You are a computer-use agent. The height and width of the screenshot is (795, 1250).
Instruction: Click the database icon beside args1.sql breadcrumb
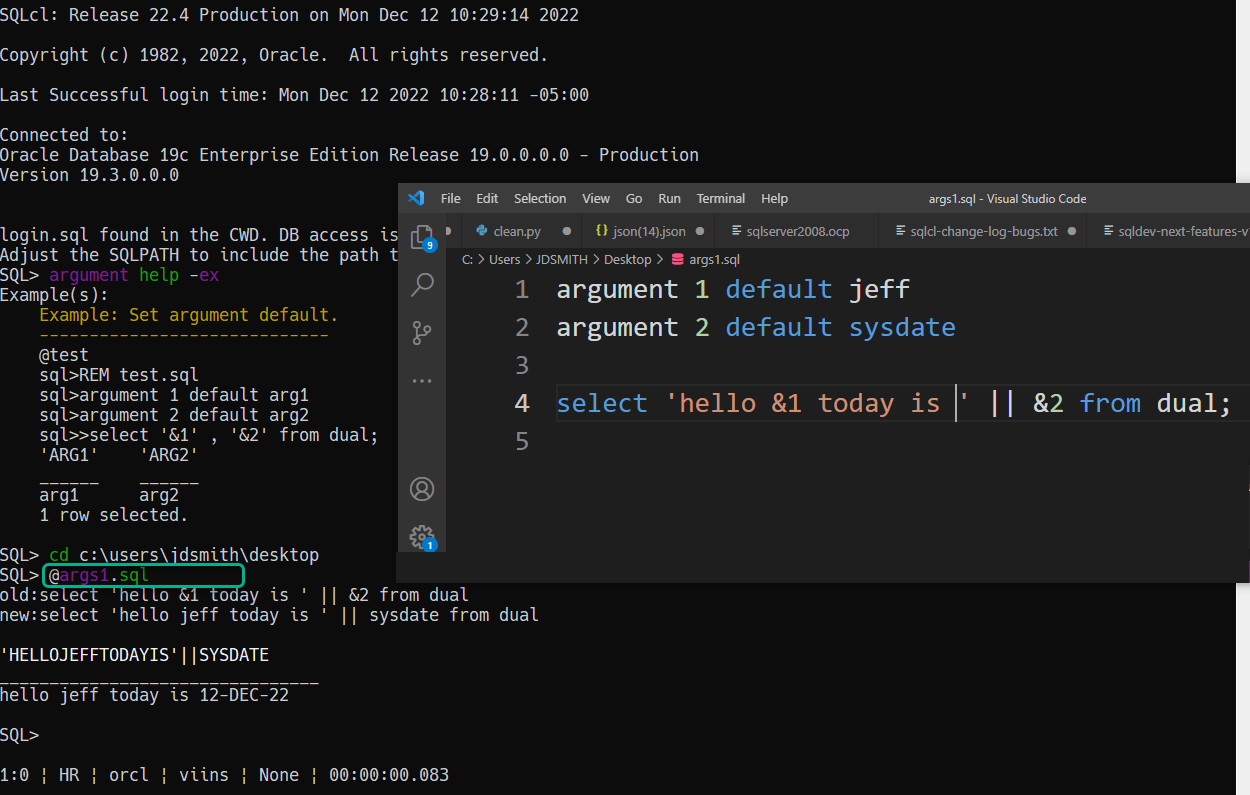point(677,260)
